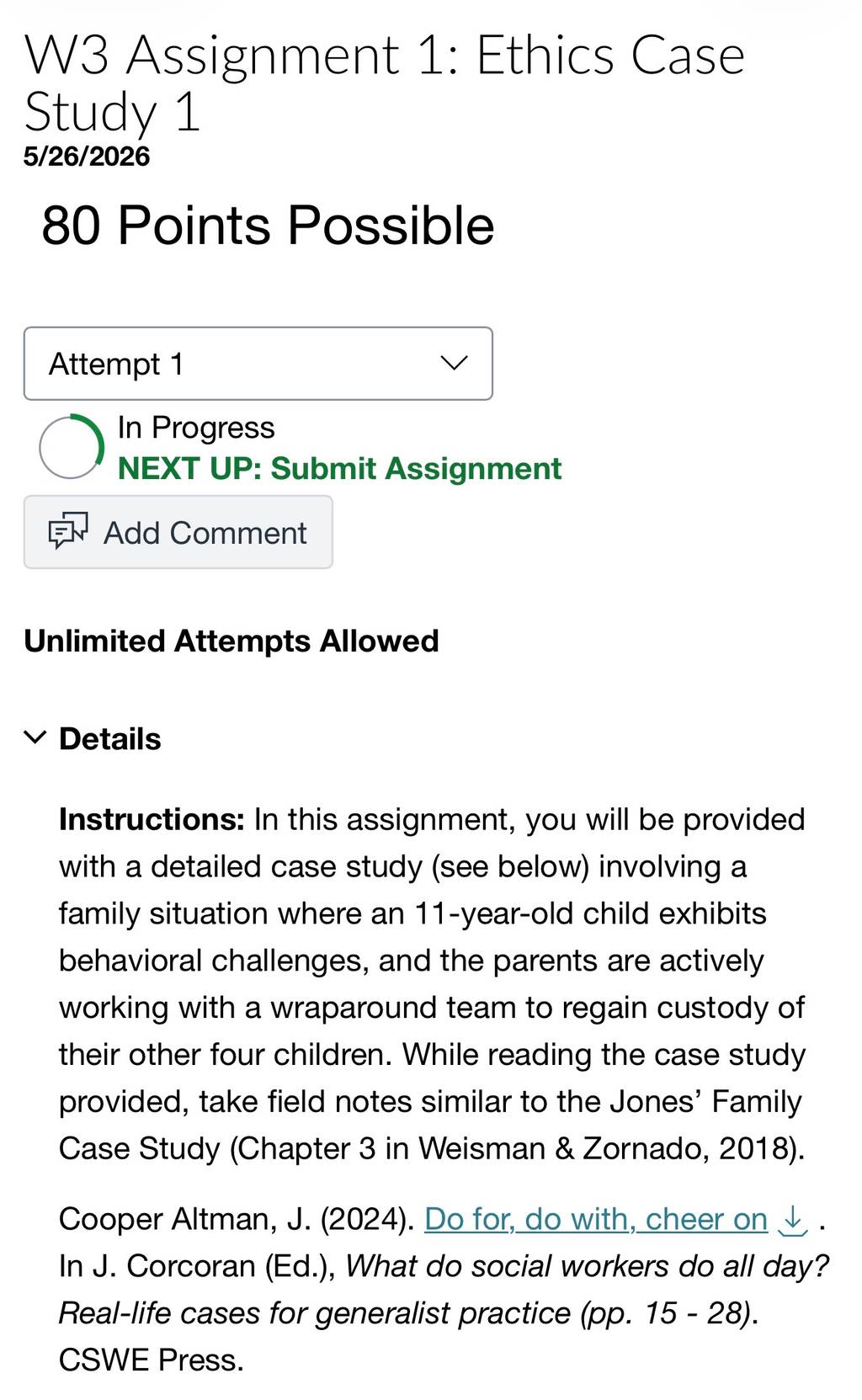Select the W3 Assignment 1 title heading
The height and width of the screenshot is (1400, 862).
click(x=385, y=83)
